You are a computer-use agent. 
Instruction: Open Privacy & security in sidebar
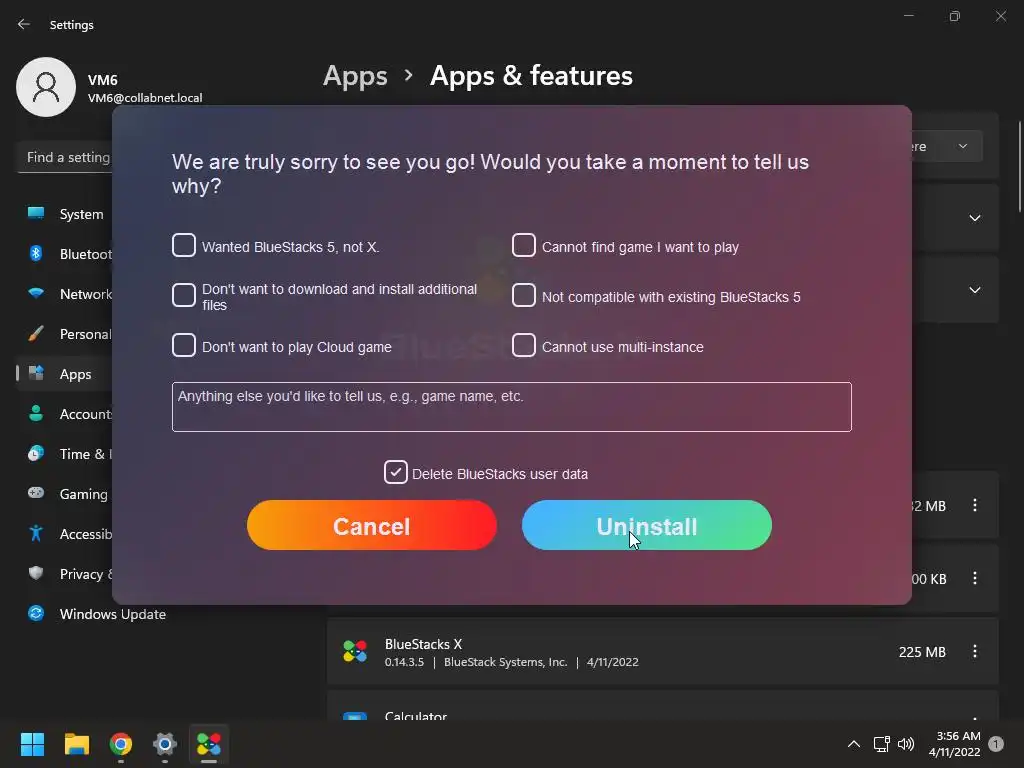click(x=65, y=573)
